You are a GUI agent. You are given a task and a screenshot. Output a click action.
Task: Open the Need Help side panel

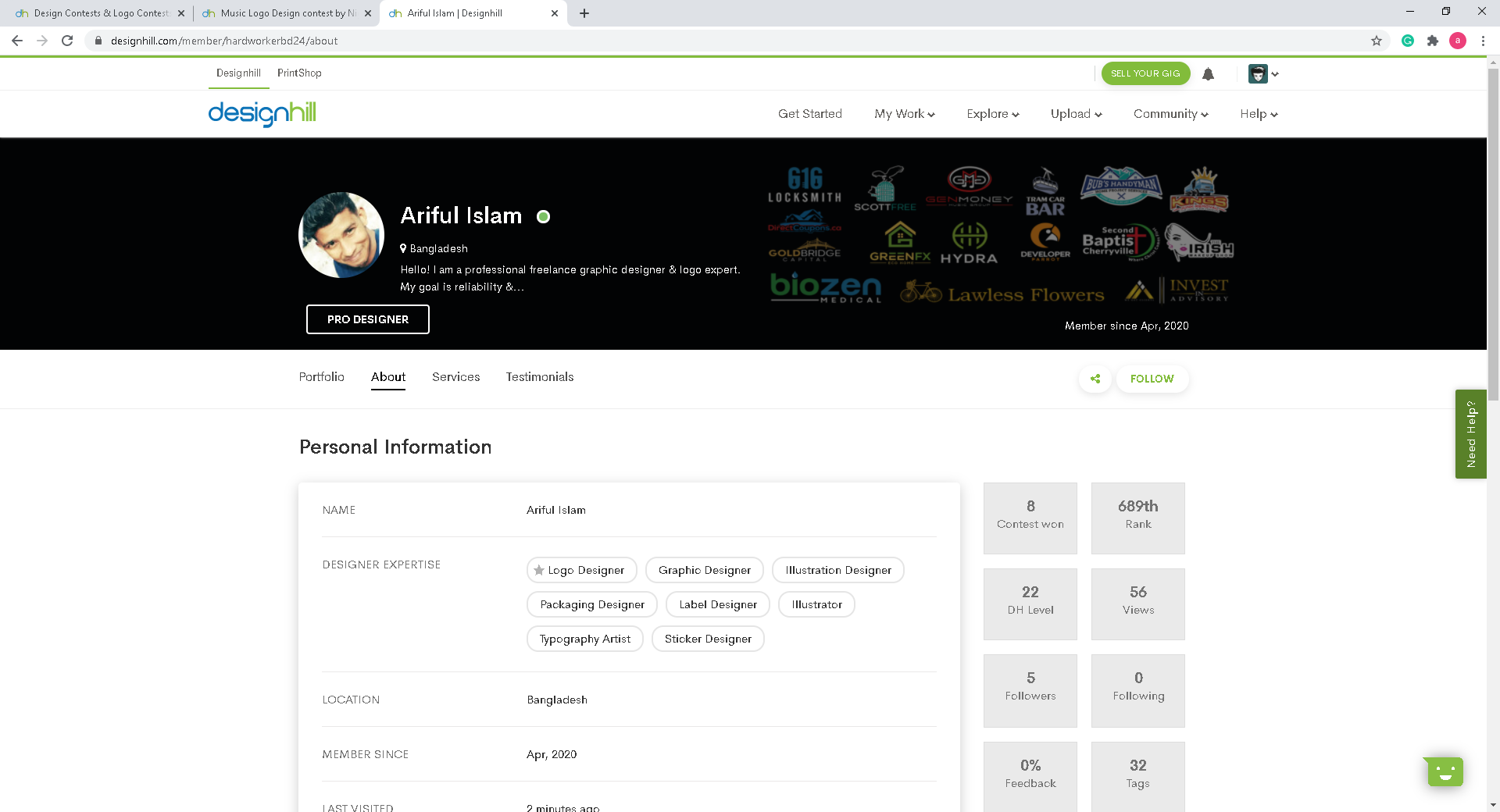[1470, 434]
